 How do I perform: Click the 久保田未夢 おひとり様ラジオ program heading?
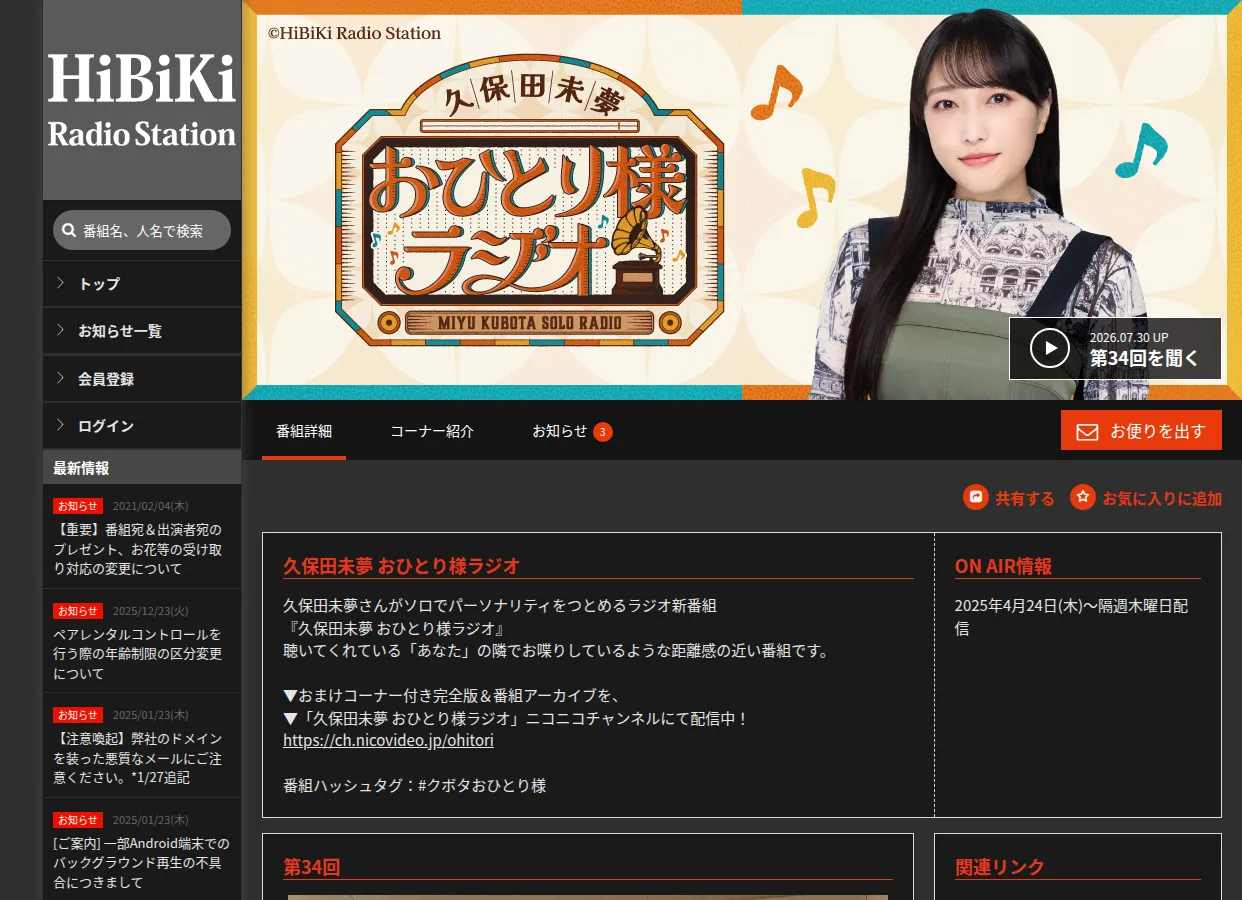[401, 566]
